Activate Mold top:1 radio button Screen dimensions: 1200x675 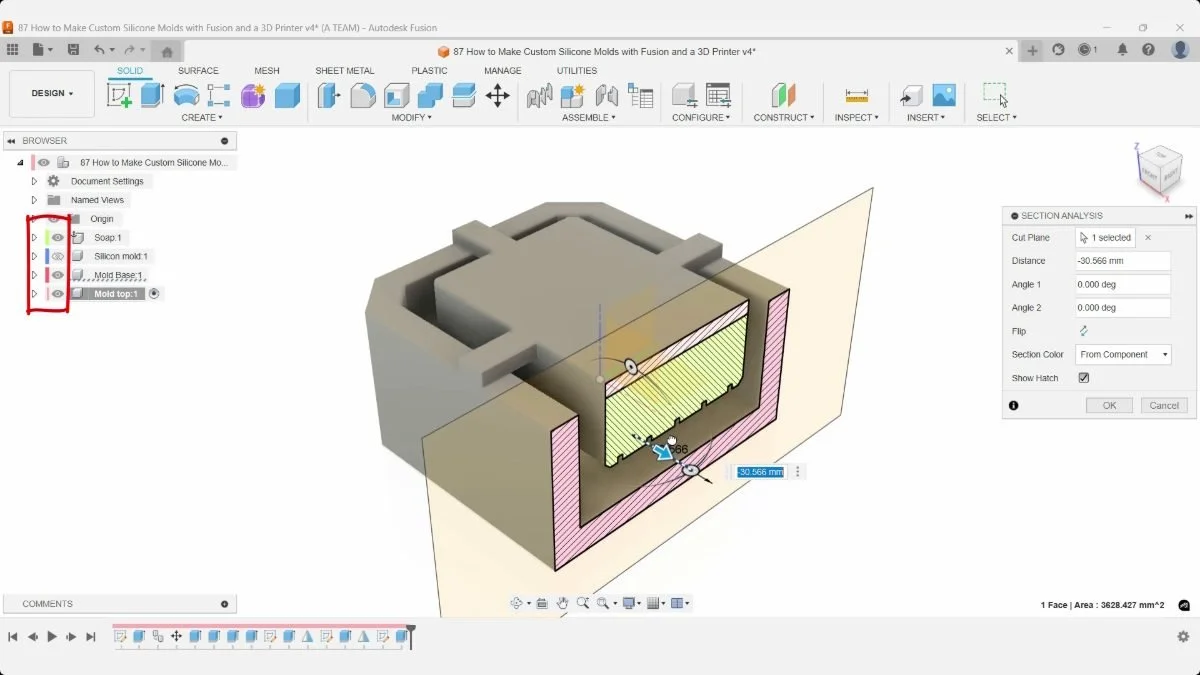(155, 294)
